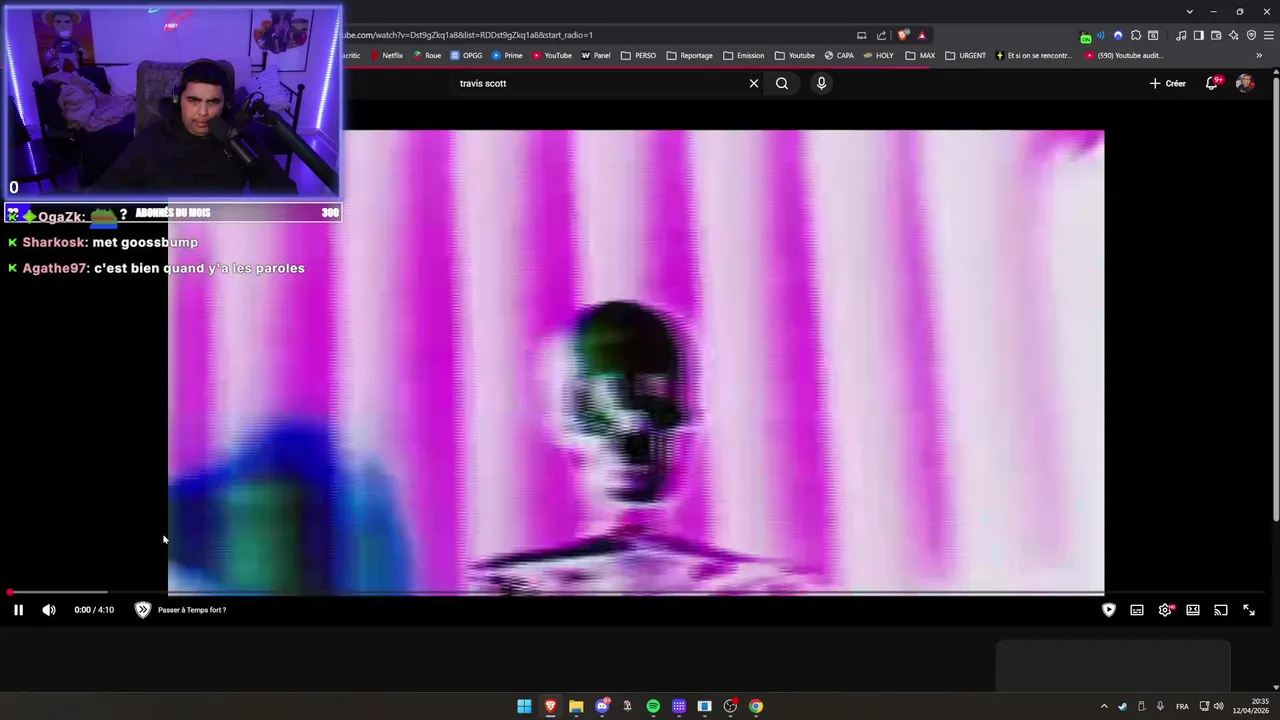
Task: Click the 'Créer' button
Action: (1167, 83)
